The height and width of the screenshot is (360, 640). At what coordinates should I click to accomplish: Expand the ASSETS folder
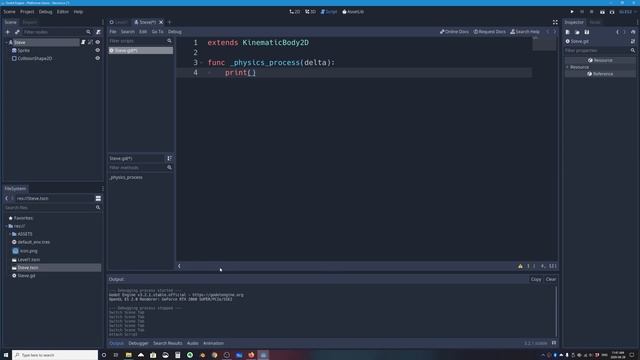tap(10, 234)
